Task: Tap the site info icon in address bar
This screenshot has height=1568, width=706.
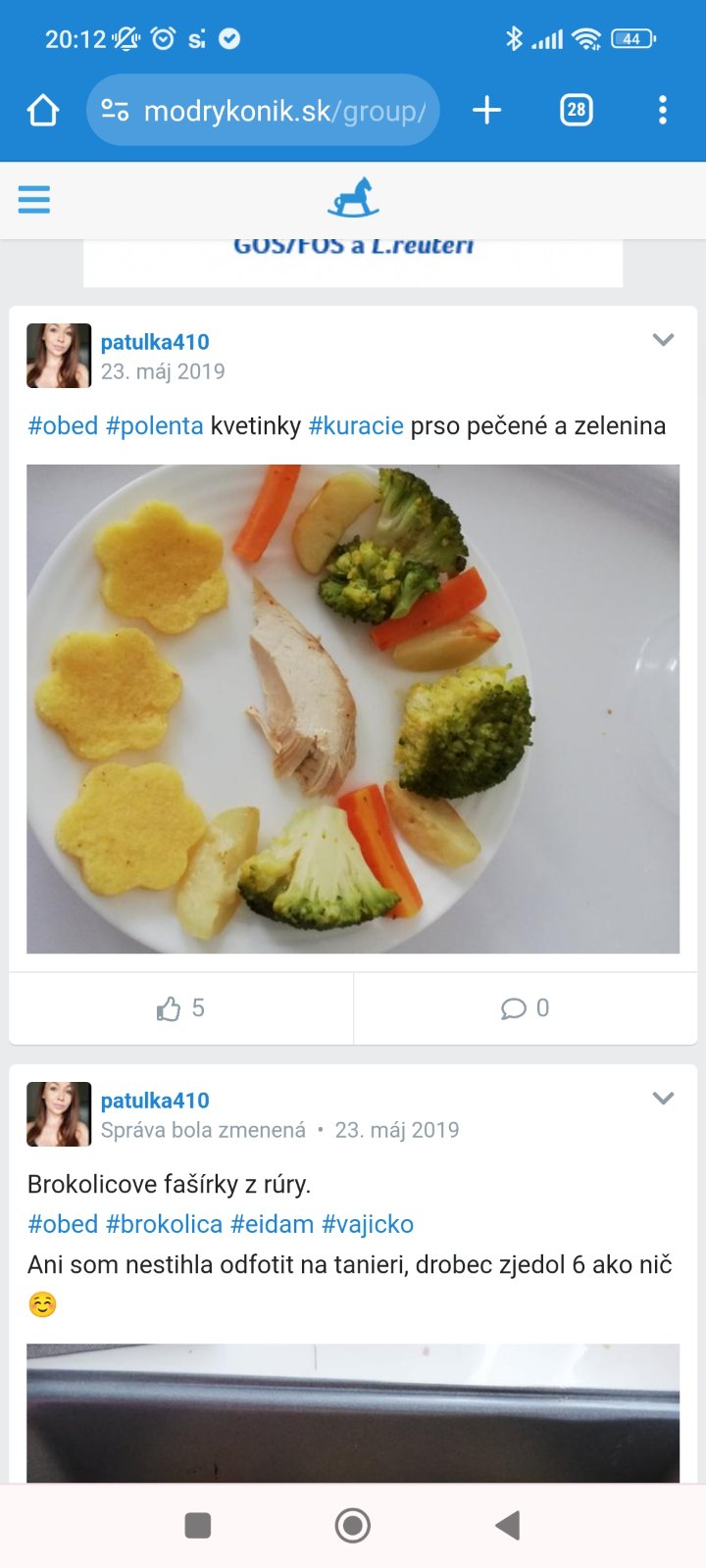Action: click(115, 111)
